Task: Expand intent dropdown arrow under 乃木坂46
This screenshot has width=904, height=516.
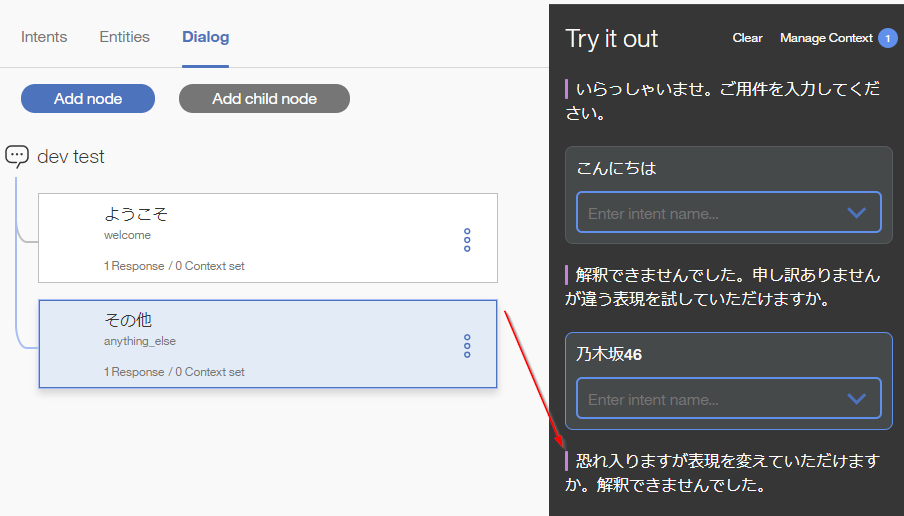Action: 857,399
